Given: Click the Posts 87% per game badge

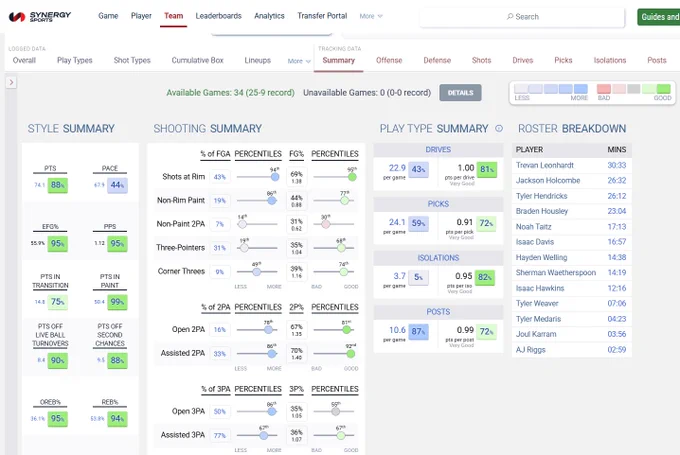Looking at the screenshot, I should pyautogui.click(x=418, y=332).
